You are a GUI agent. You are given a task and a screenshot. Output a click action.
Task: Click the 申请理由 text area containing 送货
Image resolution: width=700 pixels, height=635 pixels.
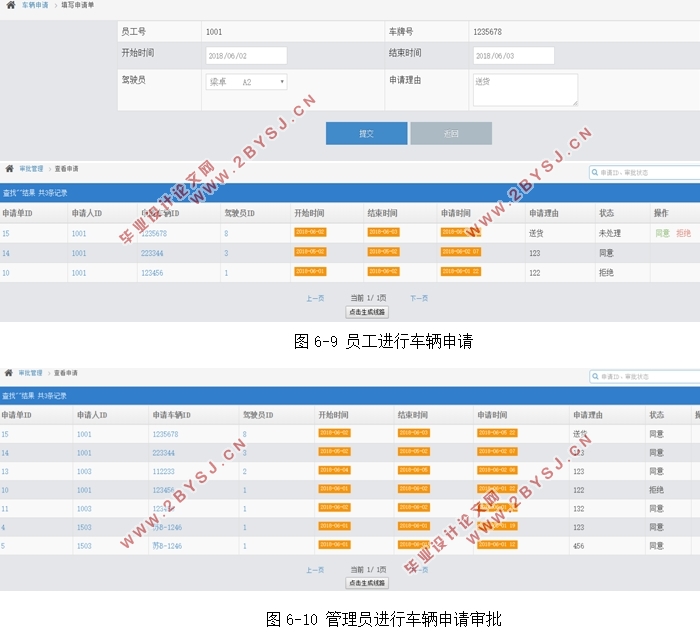(x=525, y=90)
